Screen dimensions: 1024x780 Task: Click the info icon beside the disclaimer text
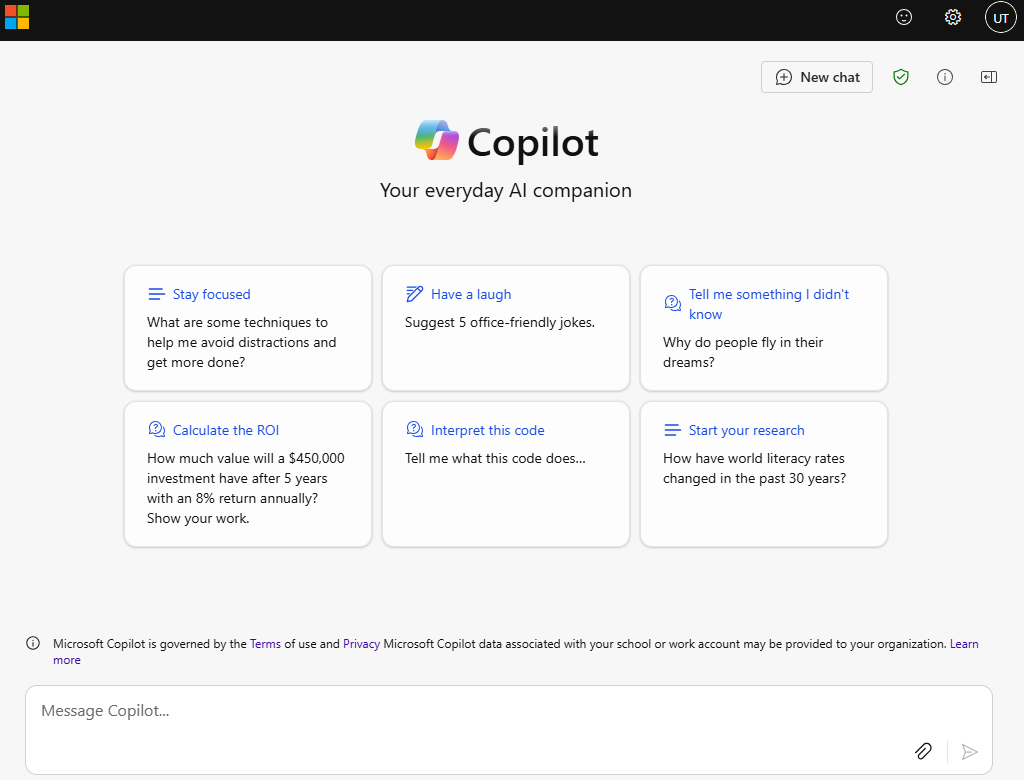[x=33, y=643]
